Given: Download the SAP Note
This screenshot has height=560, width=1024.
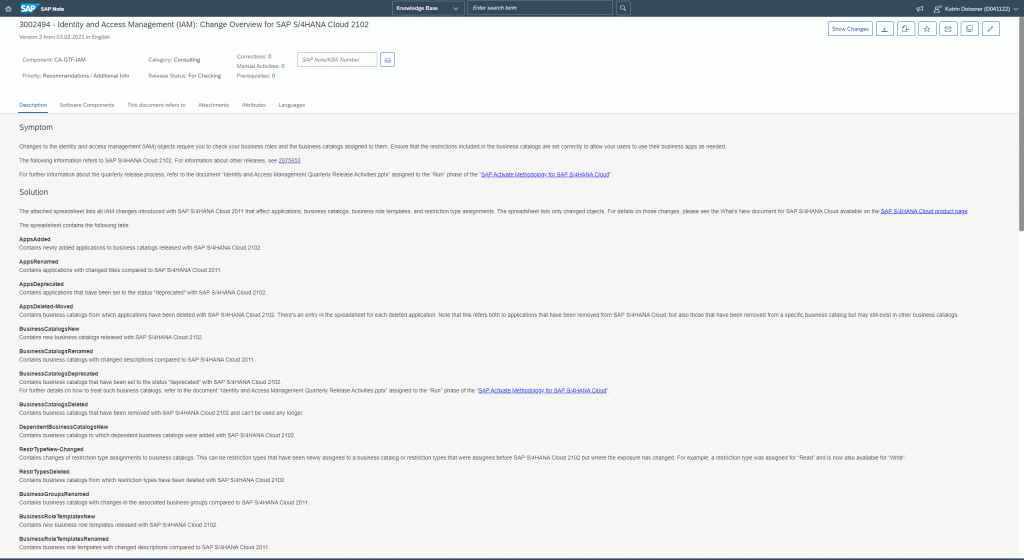Looking at the screenshot, I should click(x=884, y=29).
